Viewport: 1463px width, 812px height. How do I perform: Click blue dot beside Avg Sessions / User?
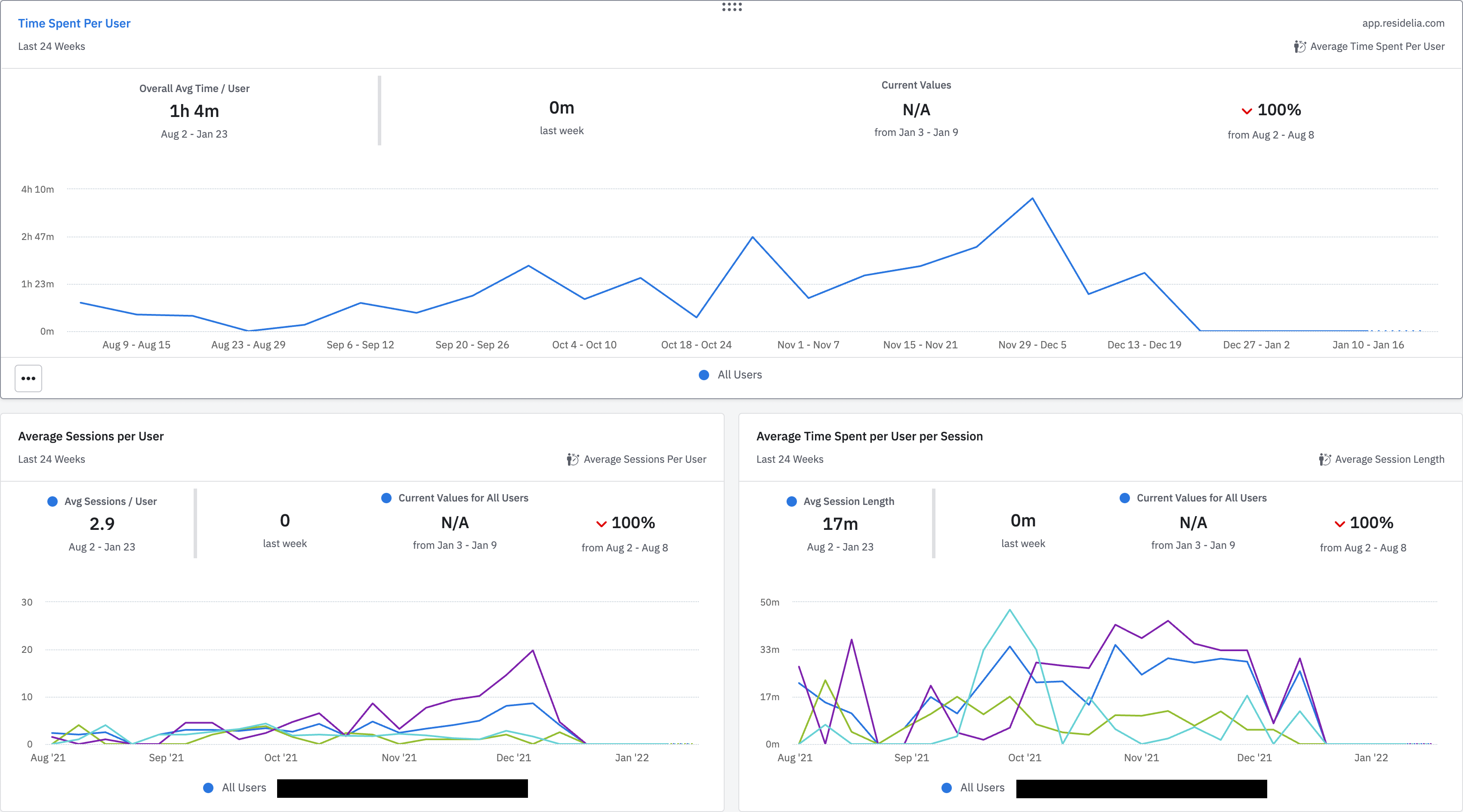52,501
